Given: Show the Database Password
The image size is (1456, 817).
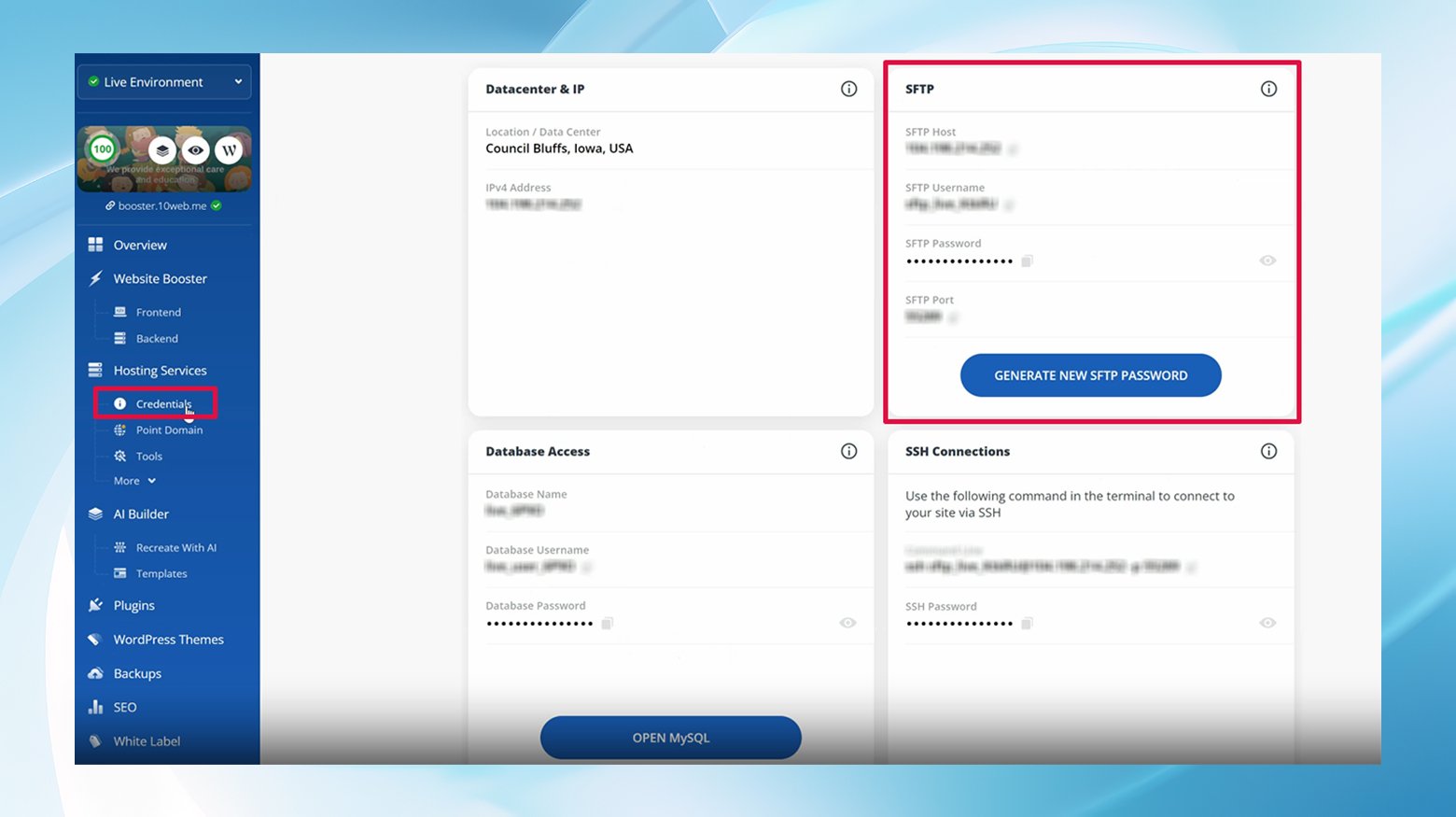Looking at the screenshot, I should click(x=847, y=623).
